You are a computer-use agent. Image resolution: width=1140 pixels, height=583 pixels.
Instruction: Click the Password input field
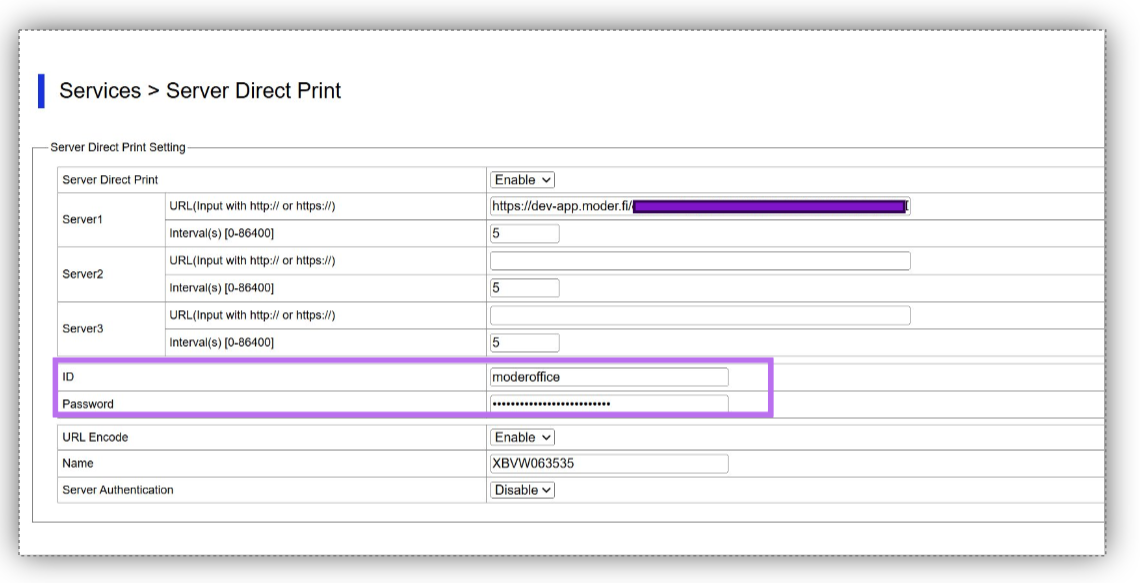coord(609,403)
